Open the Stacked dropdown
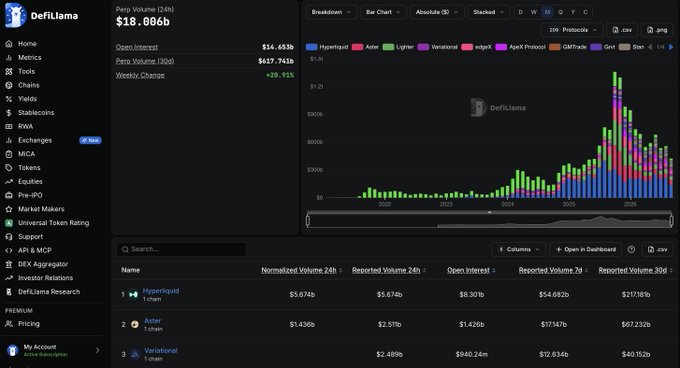Image resolution: width=680 pixels, height=368 pixels. tap(488, 12)
